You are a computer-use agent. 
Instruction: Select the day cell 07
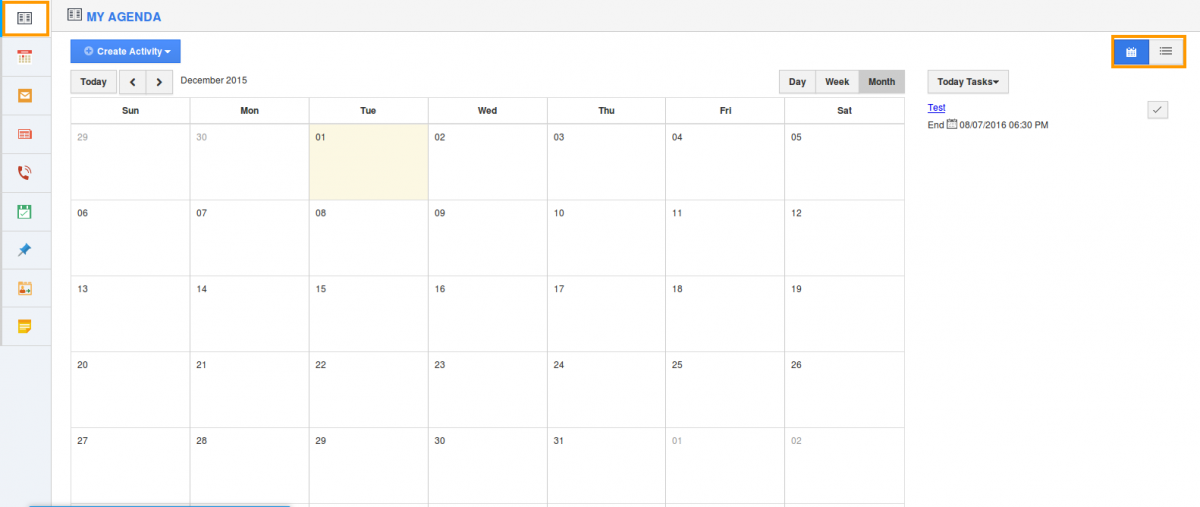(249, 238)
